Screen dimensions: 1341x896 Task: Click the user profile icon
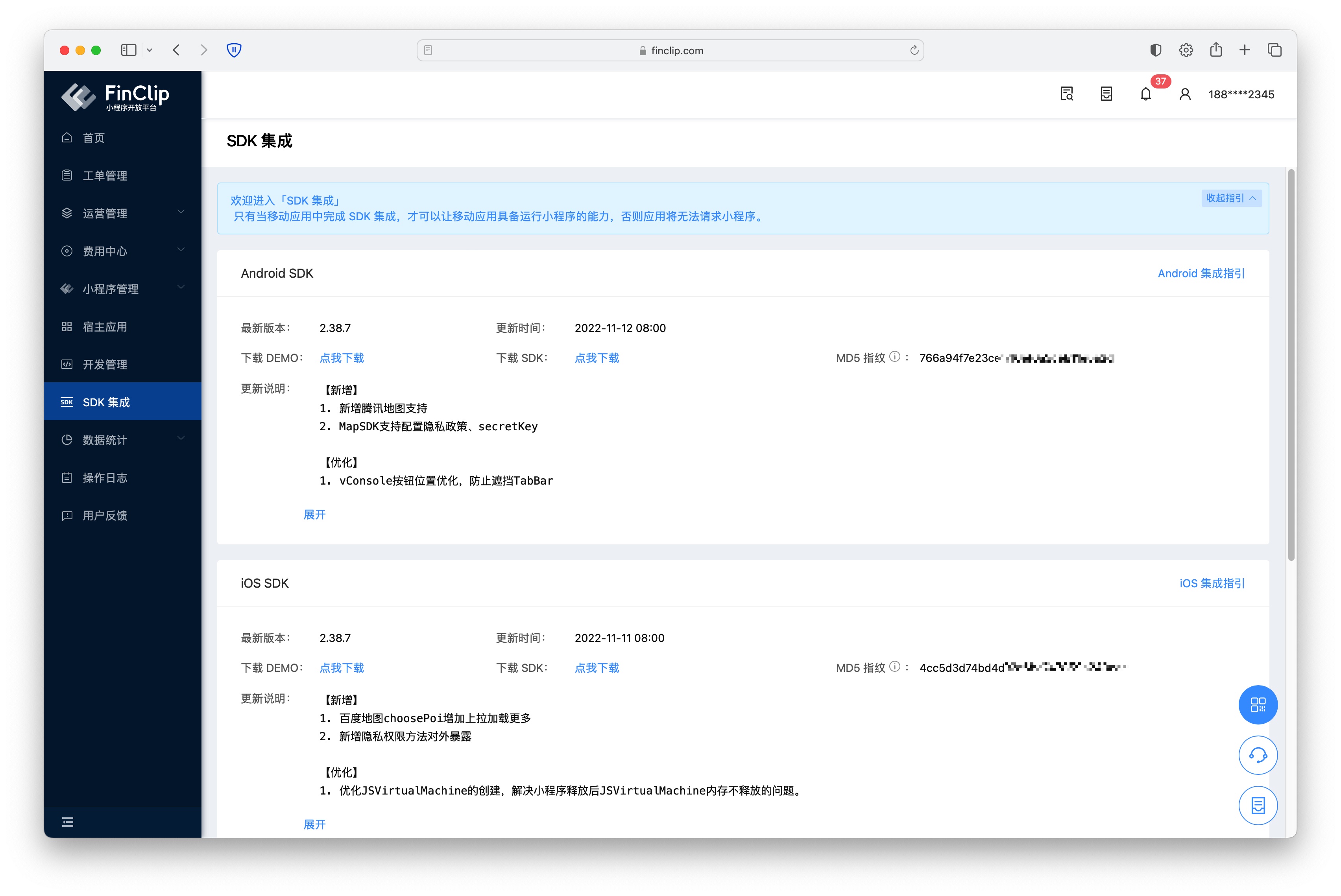(x=1184, y=94)
